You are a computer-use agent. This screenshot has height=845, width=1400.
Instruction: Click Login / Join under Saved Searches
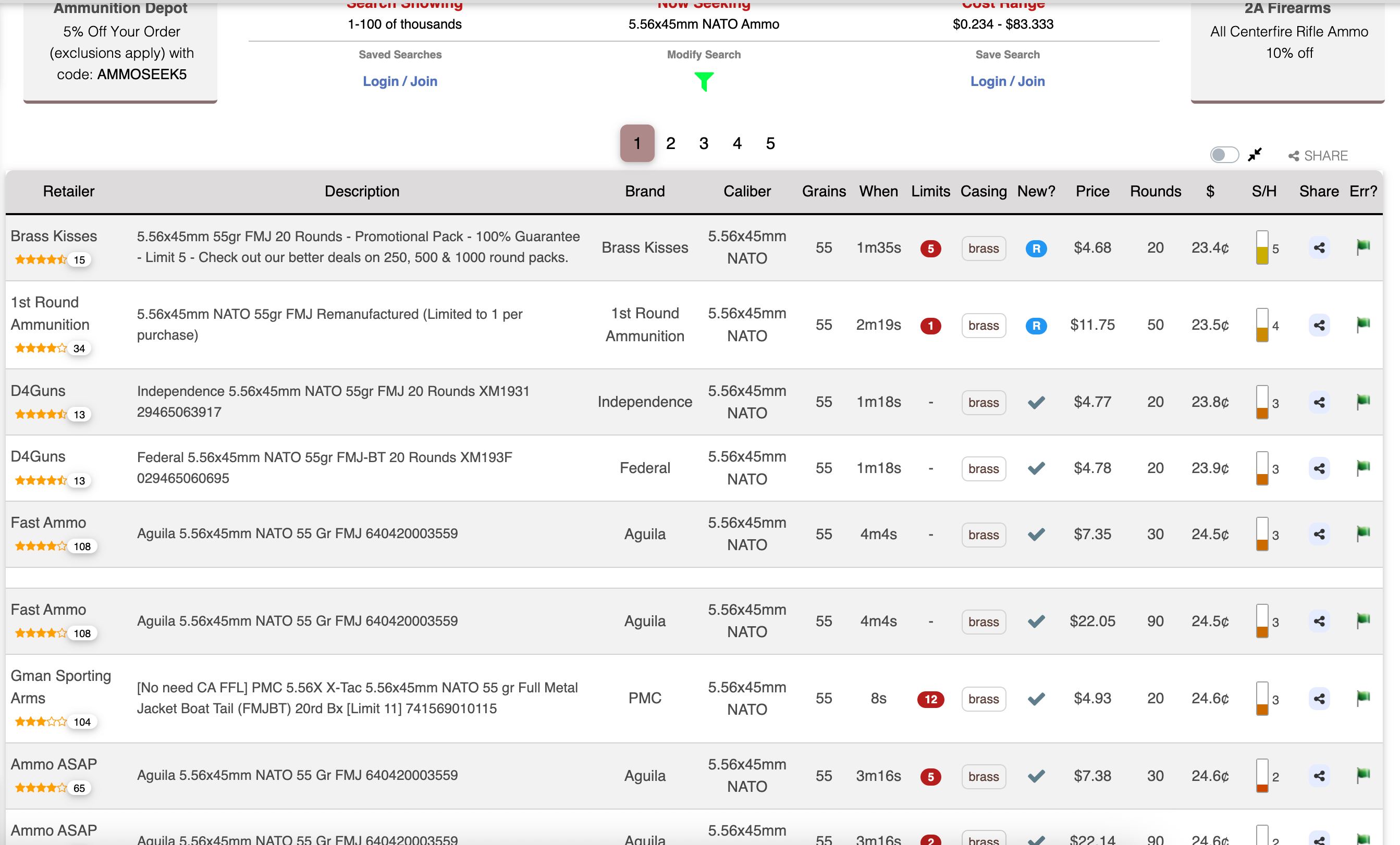coord(400,81)
